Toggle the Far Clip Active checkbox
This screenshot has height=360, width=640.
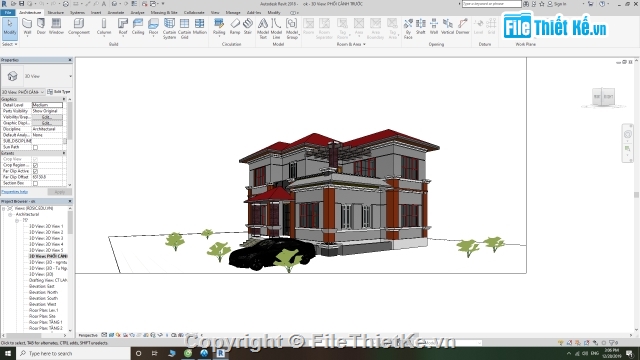36,171
